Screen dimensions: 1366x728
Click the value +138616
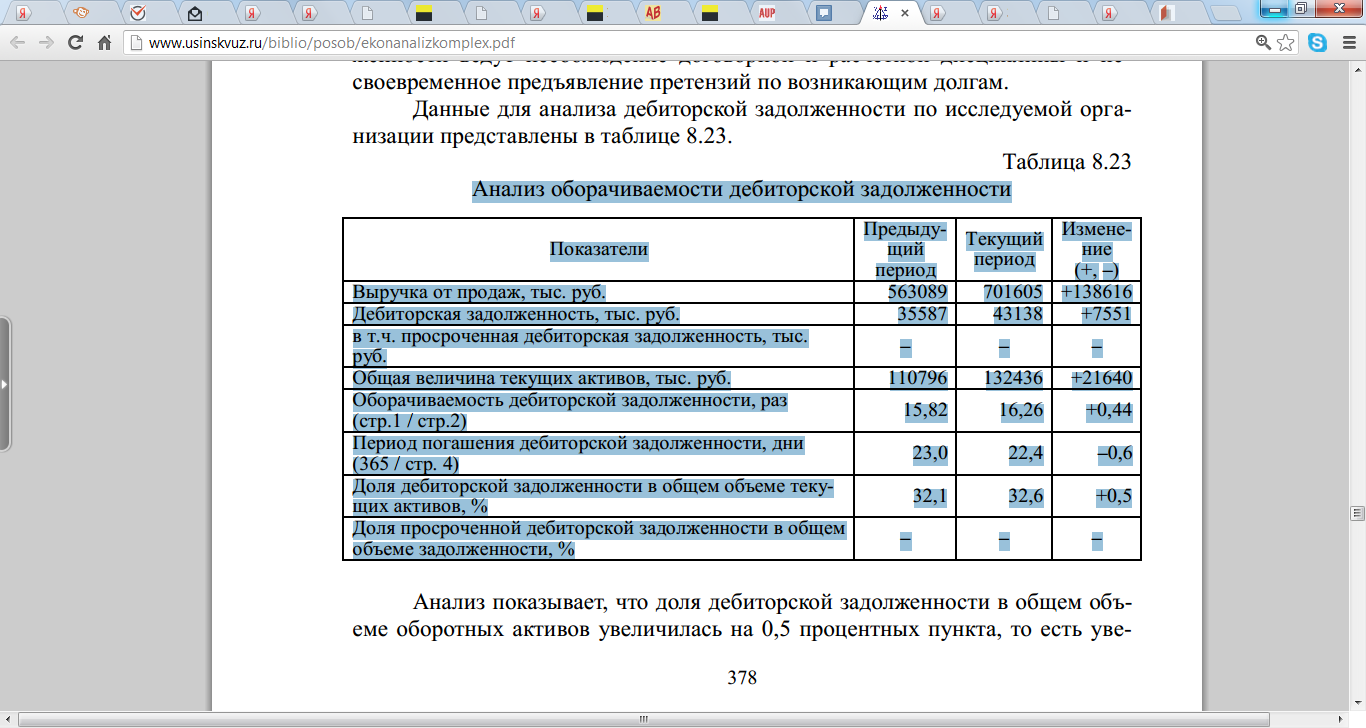click(1097, 292)
